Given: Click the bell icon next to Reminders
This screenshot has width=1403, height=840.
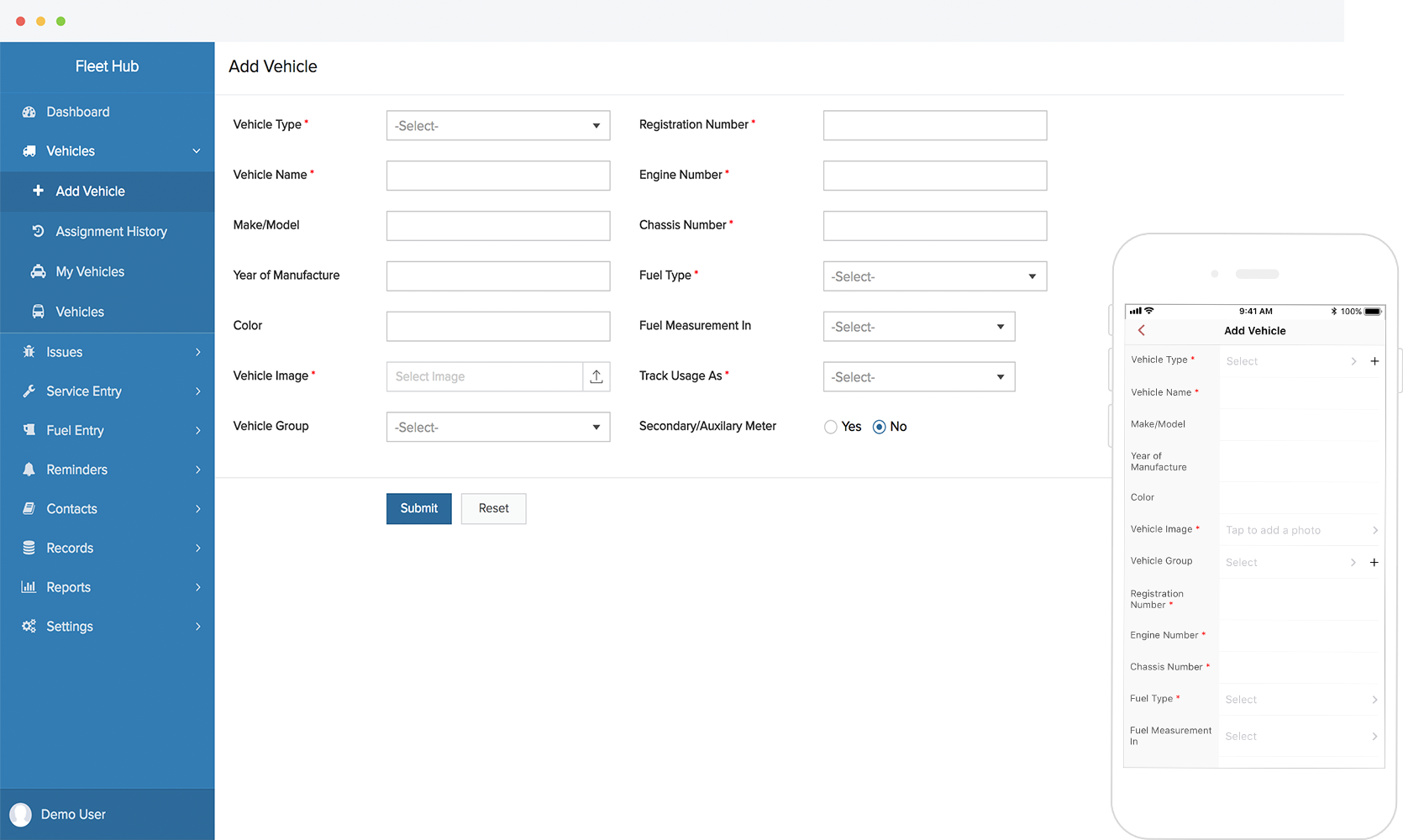Looking at the screenshot, I should (29, 470).
